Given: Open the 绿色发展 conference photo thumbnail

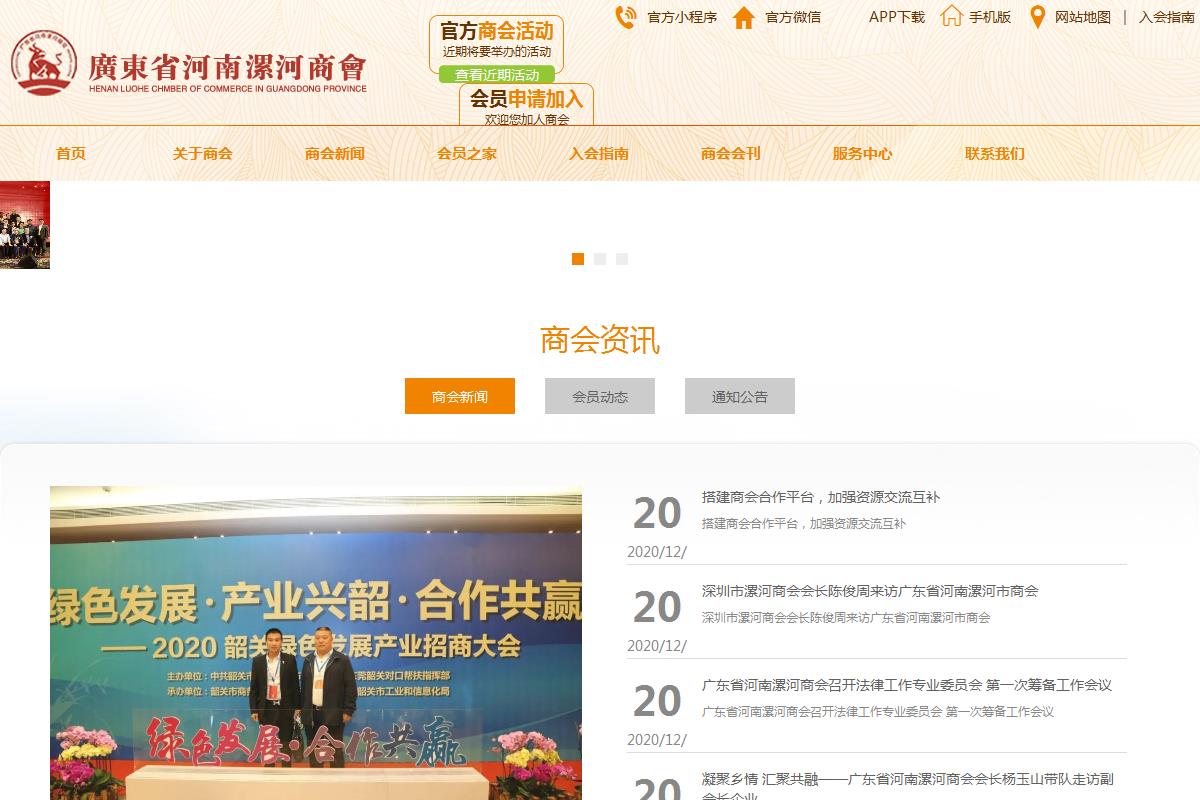Looking at the screenshot, I should (316, 642).
